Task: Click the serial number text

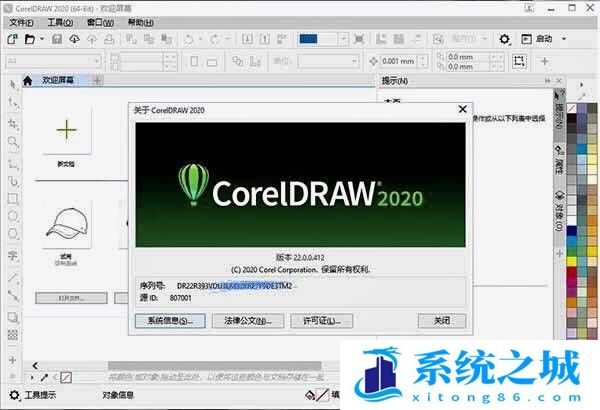Action: [x=235, y=286]
